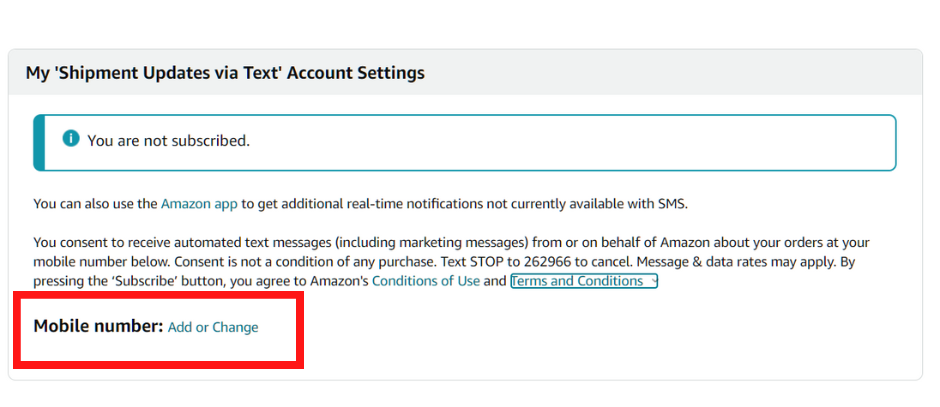Screen dimensions: 940x407
Task: Open the Conditions of Use link
Action: pos(425,281)
